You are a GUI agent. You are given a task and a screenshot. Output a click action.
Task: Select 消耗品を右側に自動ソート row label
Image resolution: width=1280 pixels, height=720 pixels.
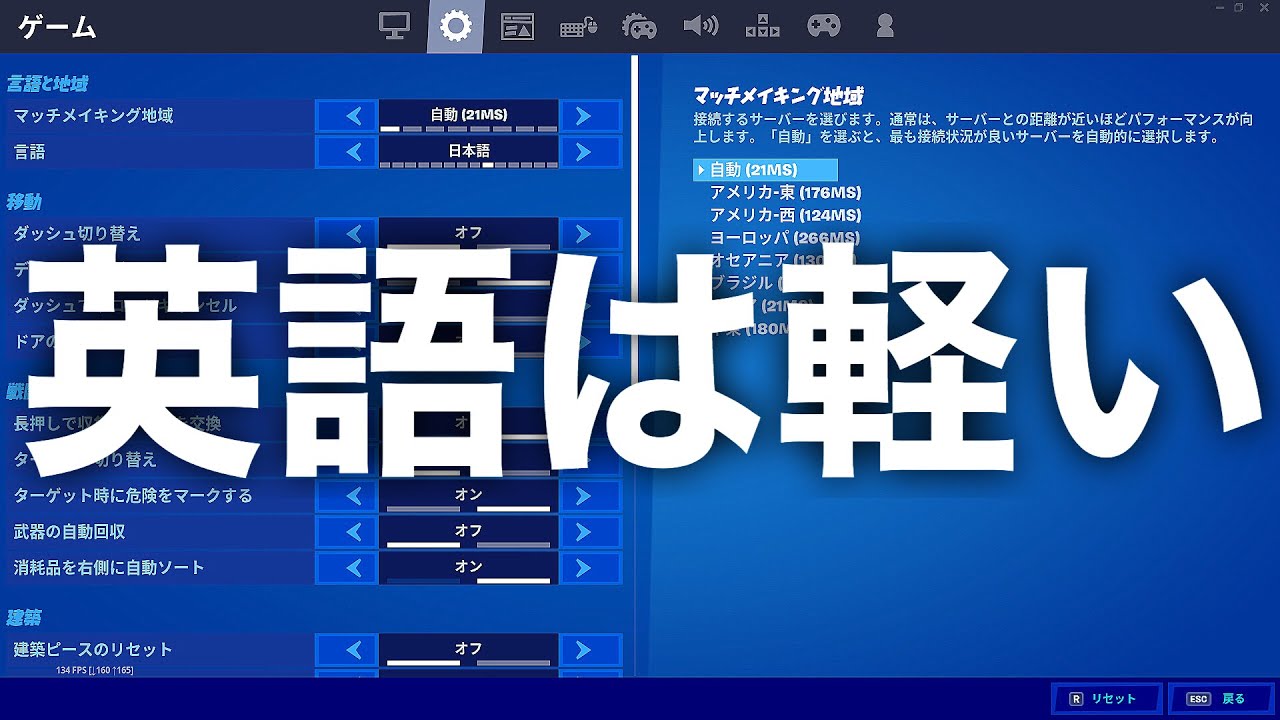[x=109, y=568]
